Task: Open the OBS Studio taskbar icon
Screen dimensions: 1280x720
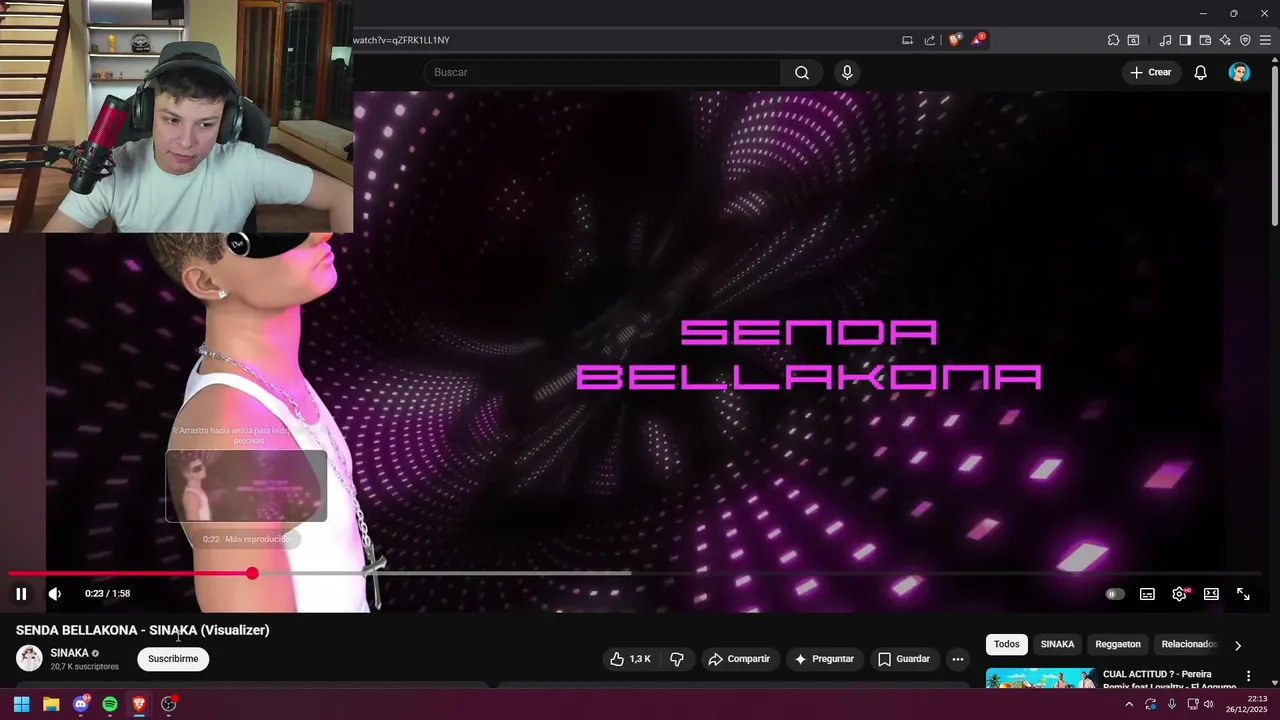Action: (x=169, y=704)
